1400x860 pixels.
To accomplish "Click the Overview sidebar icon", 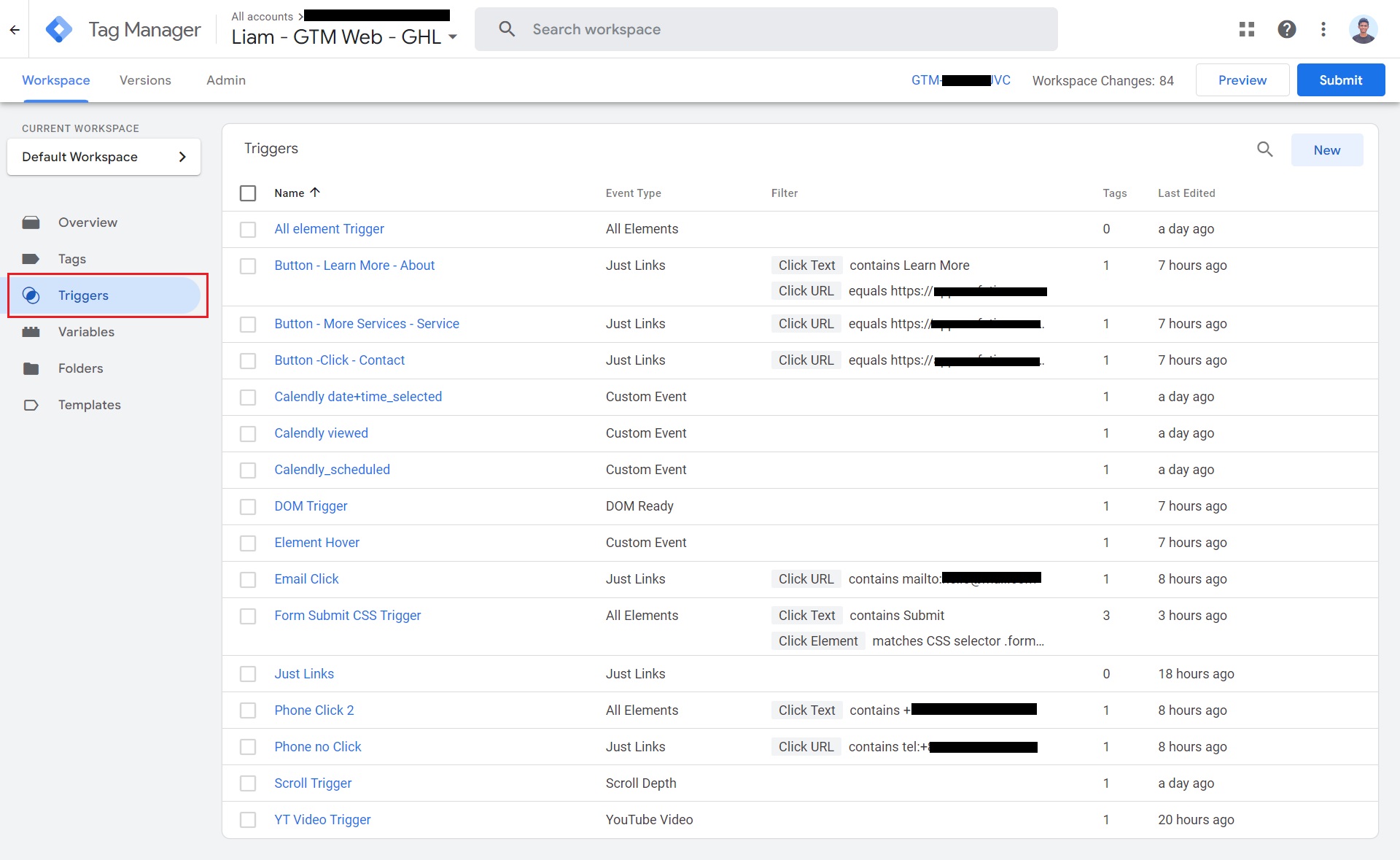I will coord(31,222).
